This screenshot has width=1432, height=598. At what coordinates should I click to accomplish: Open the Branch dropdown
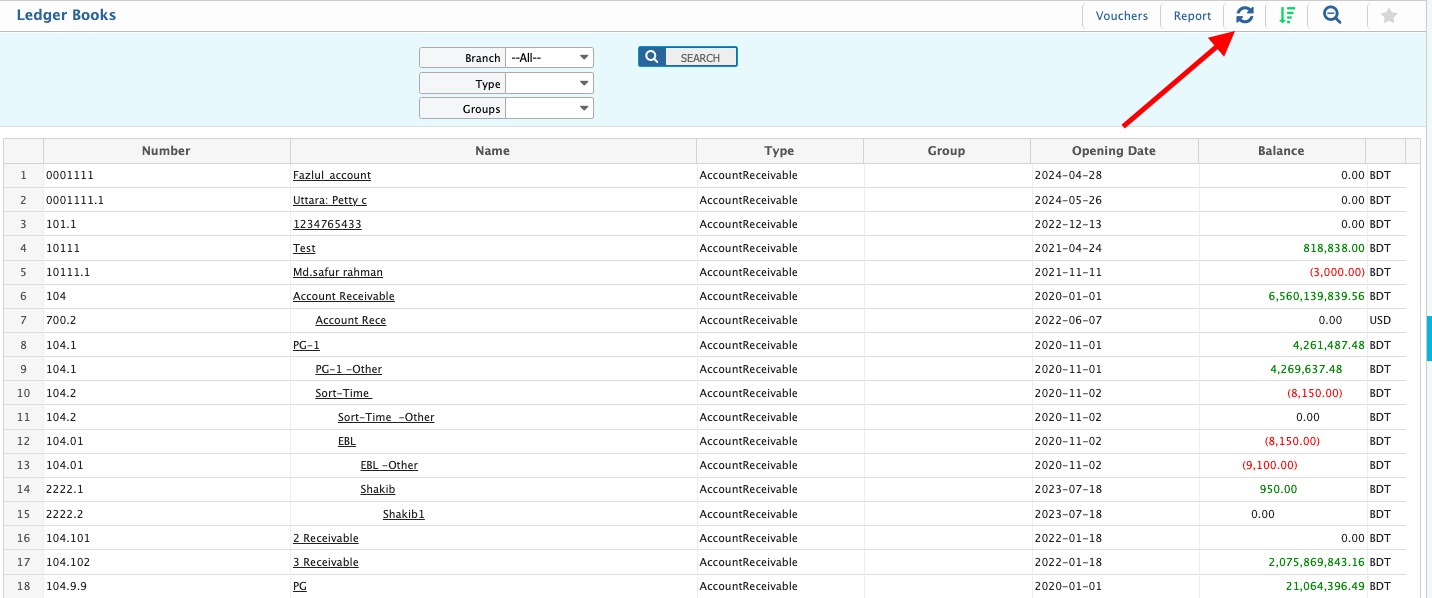point(549,58)
